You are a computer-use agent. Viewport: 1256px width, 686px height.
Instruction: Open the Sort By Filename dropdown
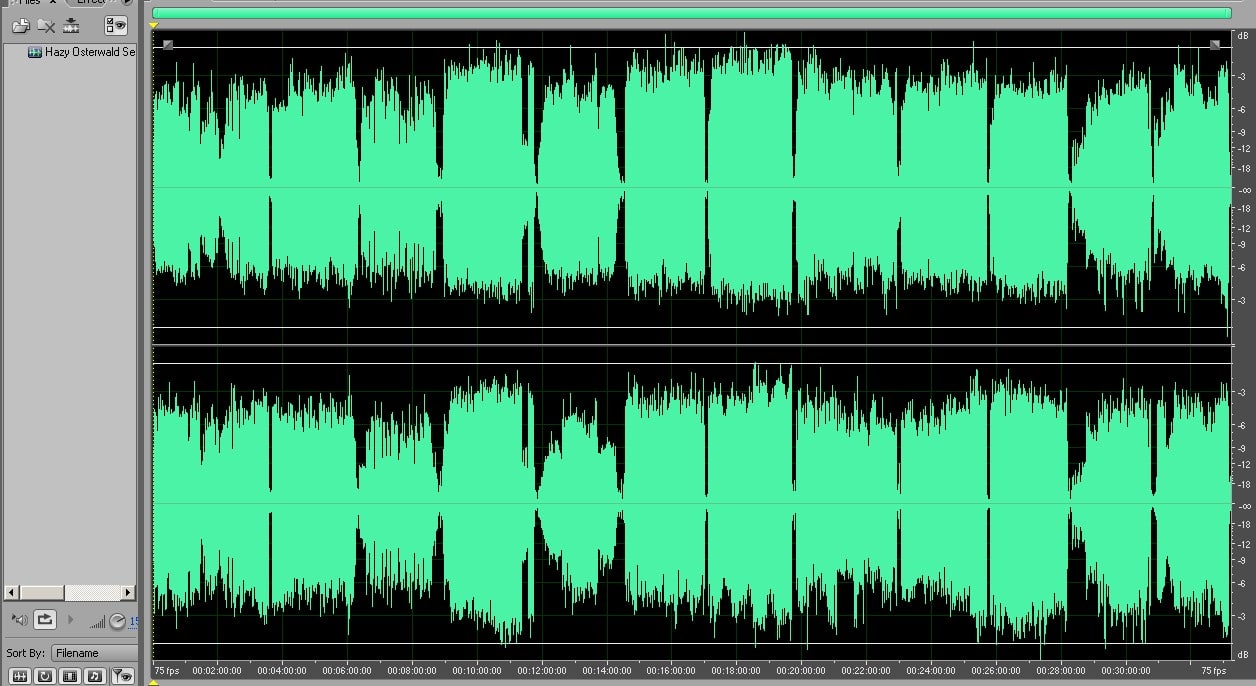pos(93,653)
